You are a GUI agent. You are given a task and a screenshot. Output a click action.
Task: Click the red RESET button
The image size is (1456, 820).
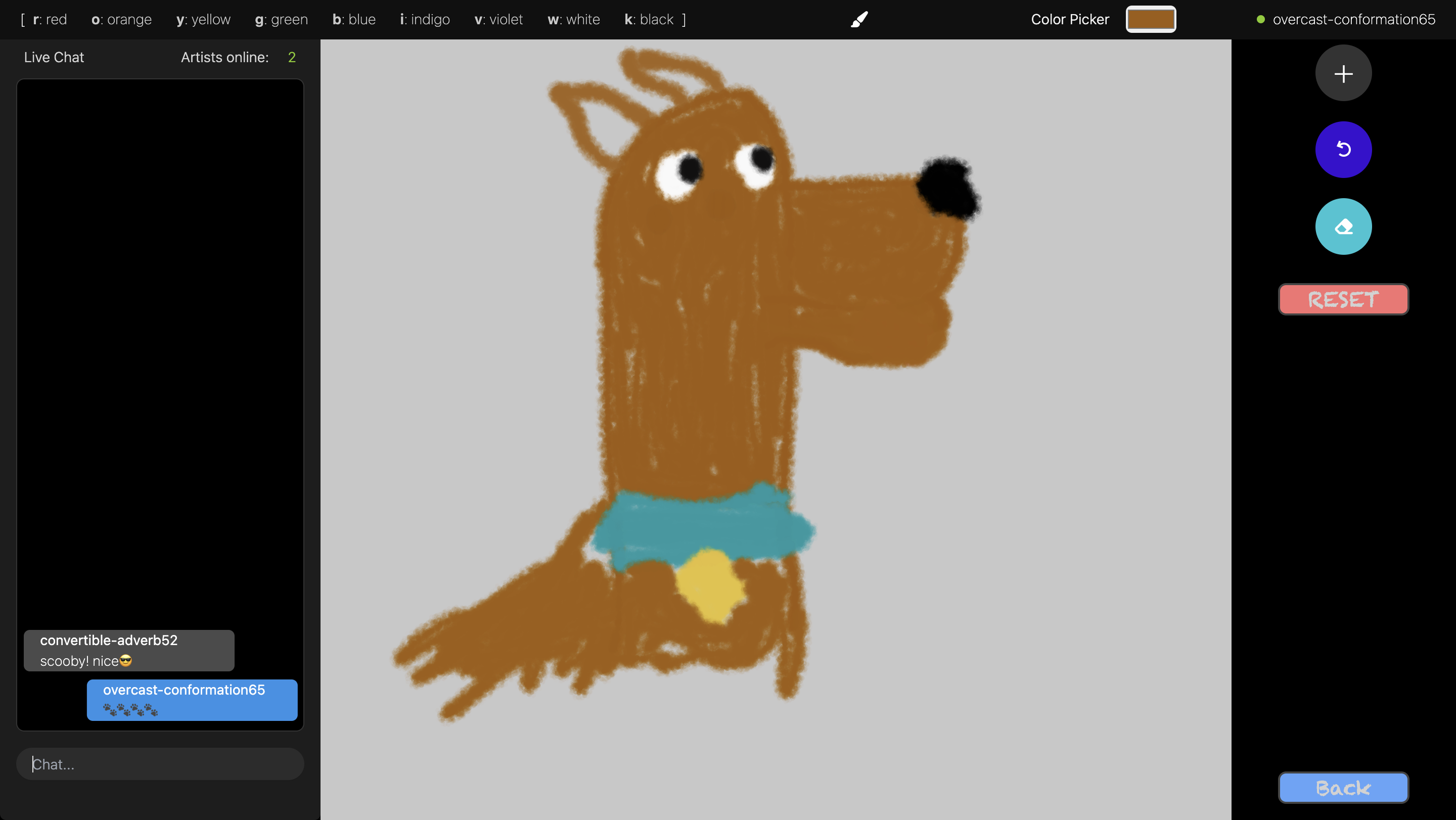[x=1343, y=299]
